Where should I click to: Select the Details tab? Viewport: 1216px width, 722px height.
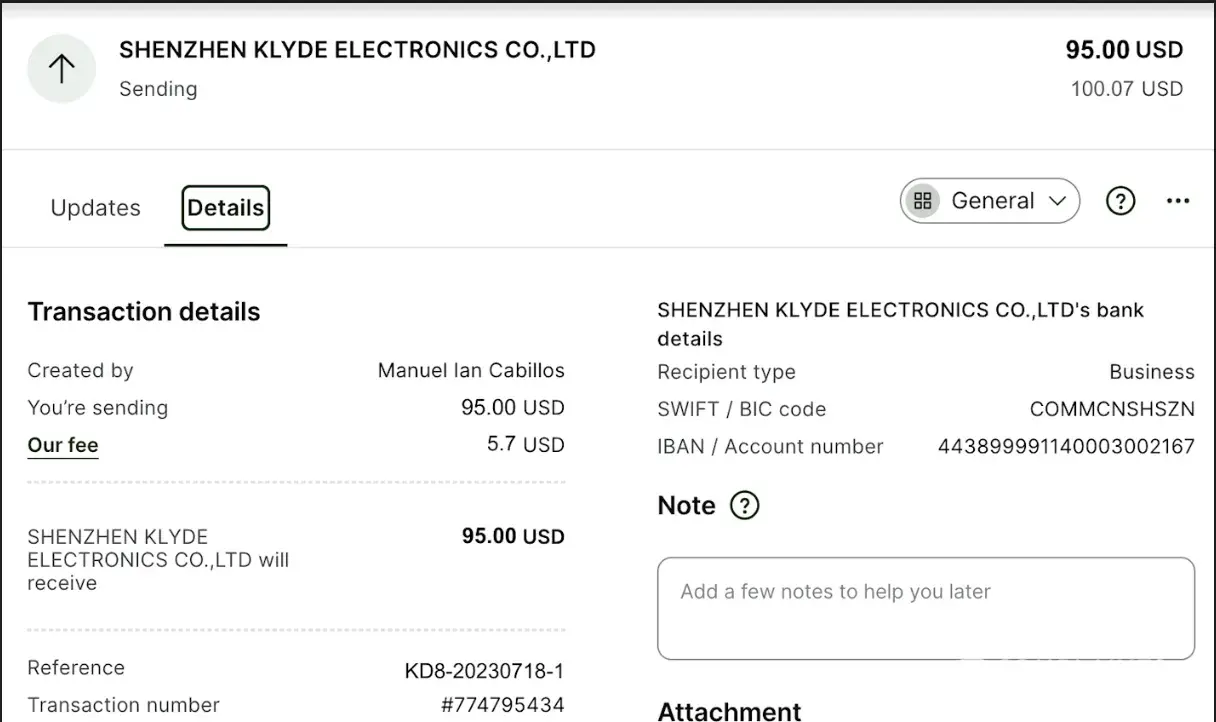point(226,208)
